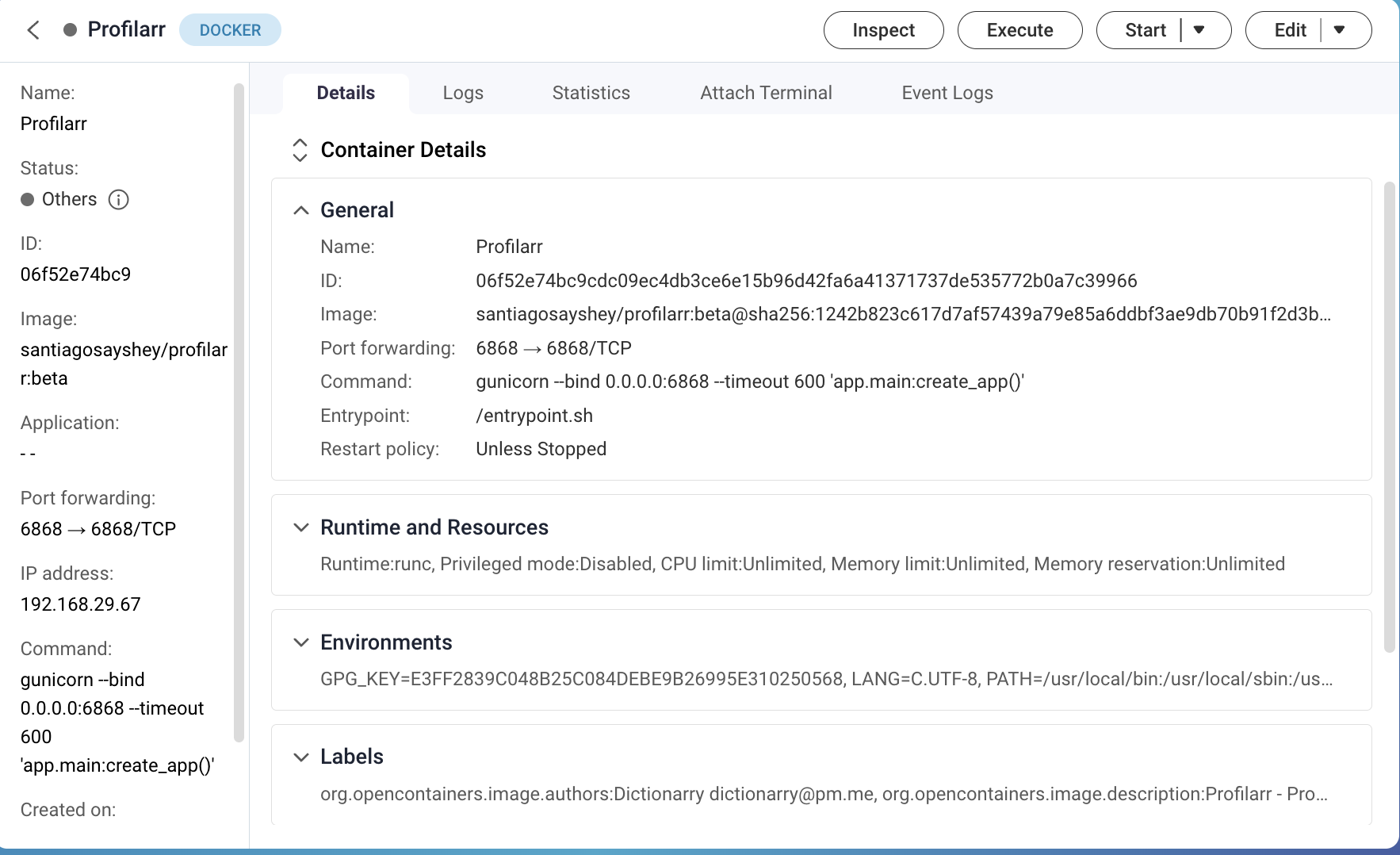Click the Inspect button
Viewport: 1400px width, 855px height.
(883, 30)
